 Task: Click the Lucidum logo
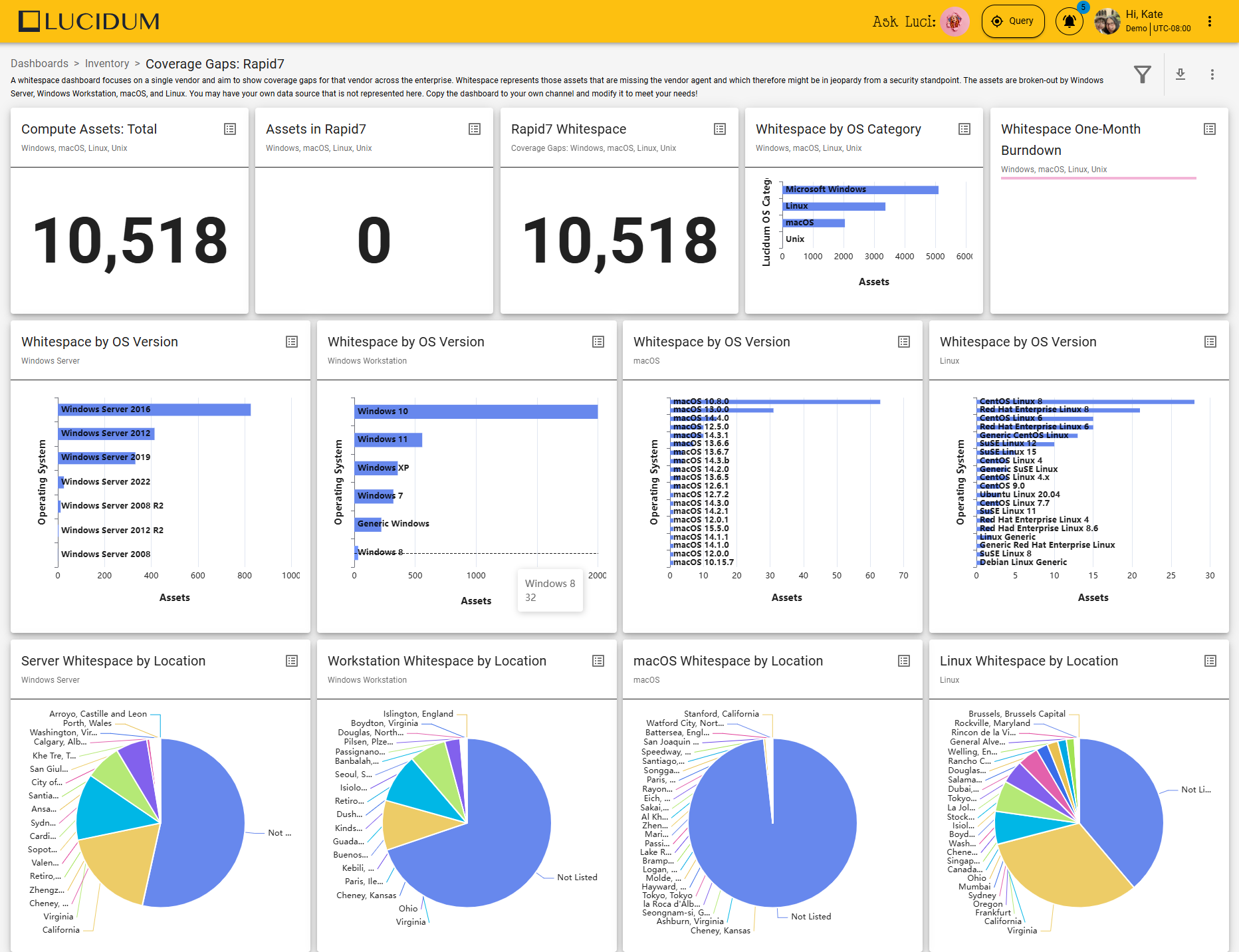89,21
